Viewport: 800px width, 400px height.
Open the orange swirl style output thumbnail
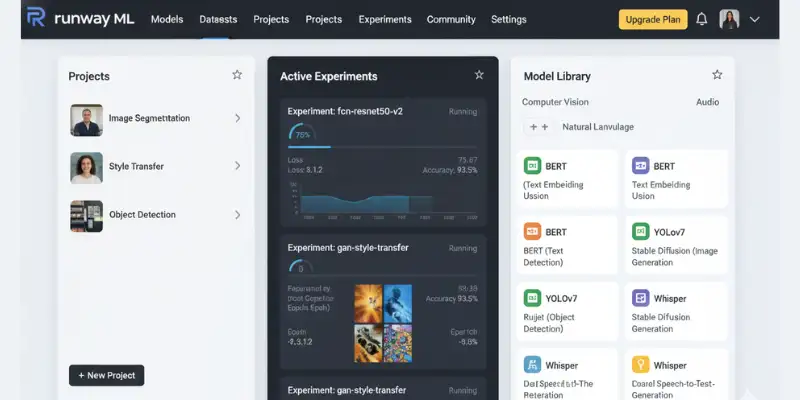[x=368, y=303]
